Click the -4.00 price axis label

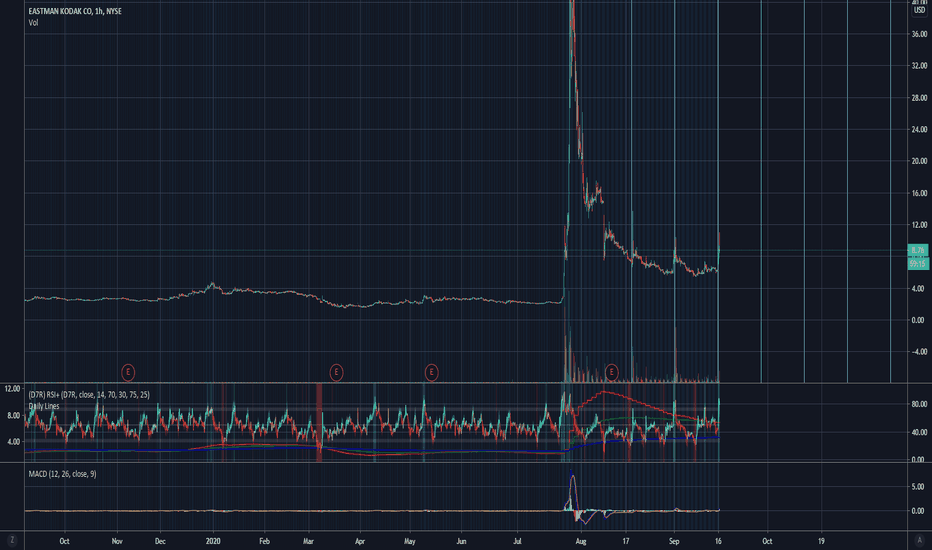[x=919, y=352]
